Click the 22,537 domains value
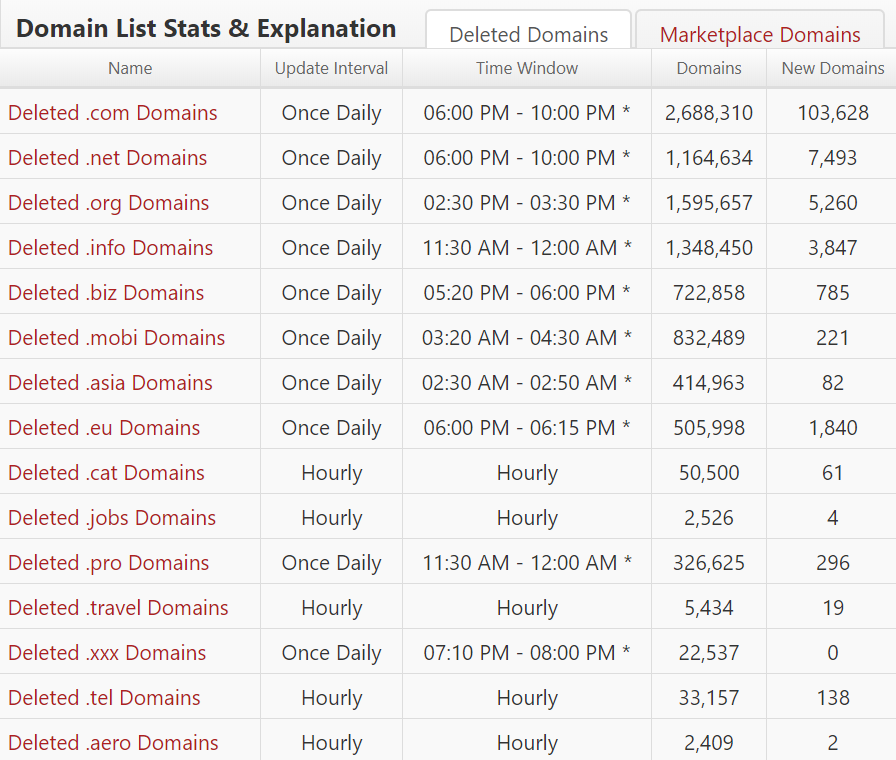This screenshot has width=896, height=760. click(709, 653)
